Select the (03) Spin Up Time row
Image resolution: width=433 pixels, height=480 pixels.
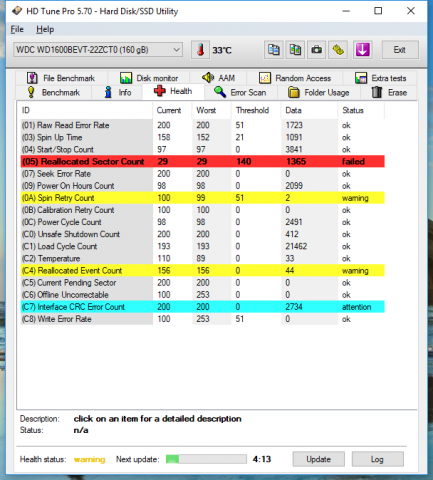[x=202, y=137]
